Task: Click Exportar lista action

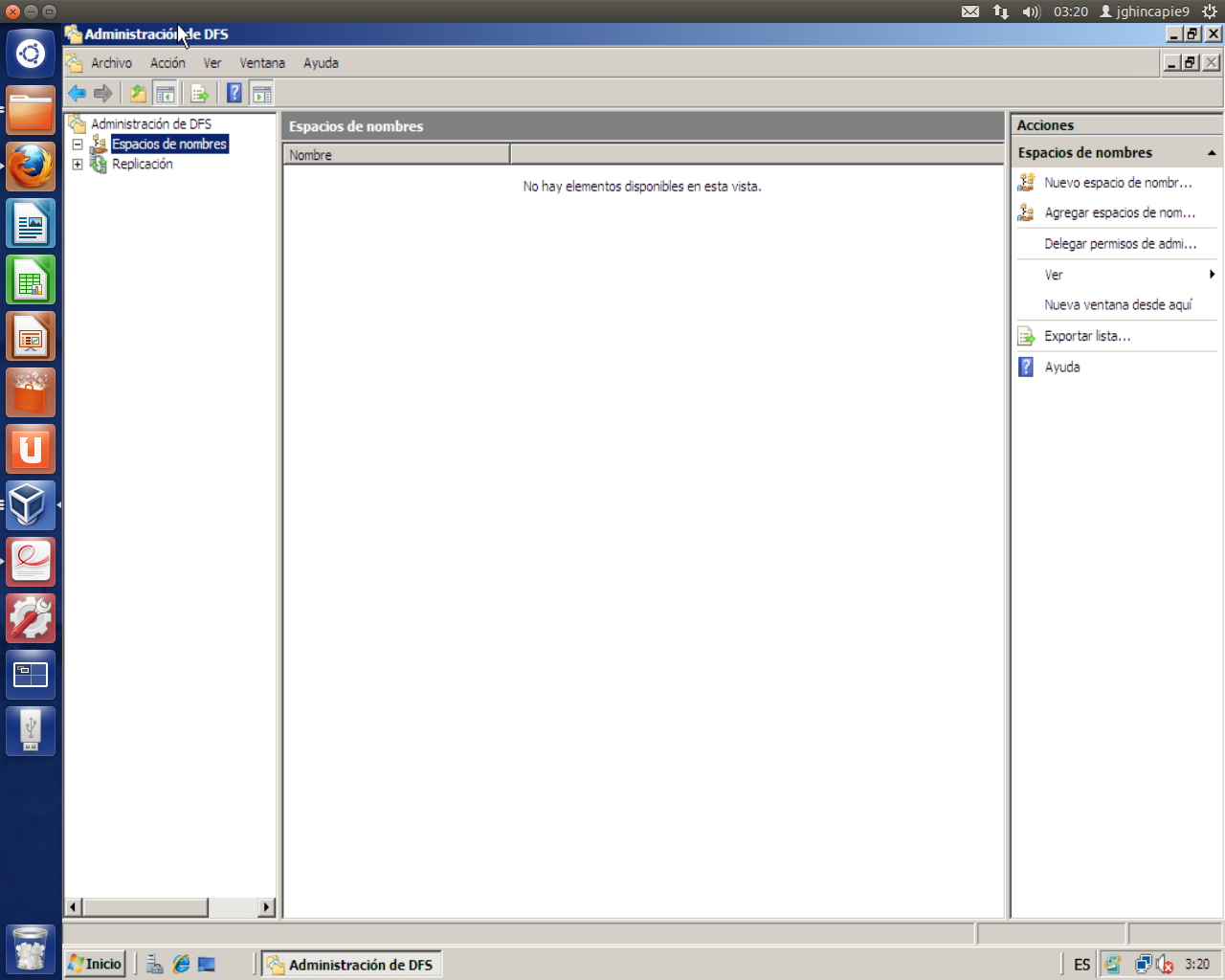Action: 1087,336
